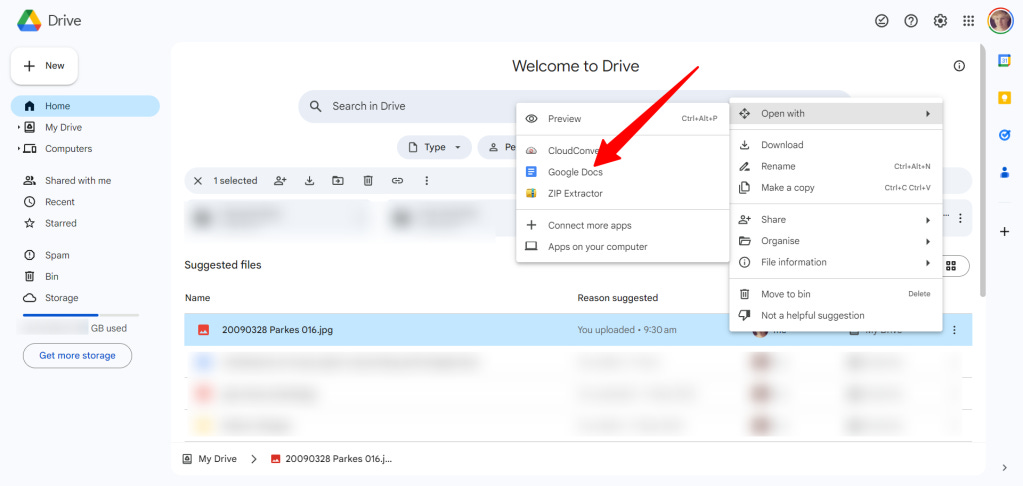1023x486 pixels.
Task: Open the Google apps grid icon
Action: coord(969,21)
